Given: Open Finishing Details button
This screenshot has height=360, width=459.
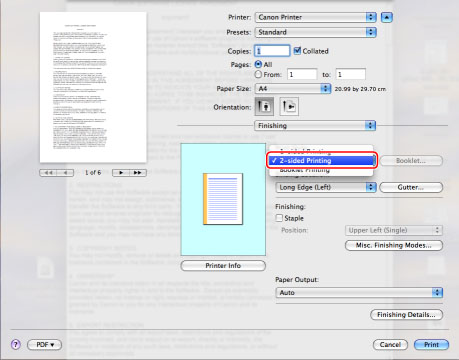Looking at the screenshot, I should tap(406, 315).
